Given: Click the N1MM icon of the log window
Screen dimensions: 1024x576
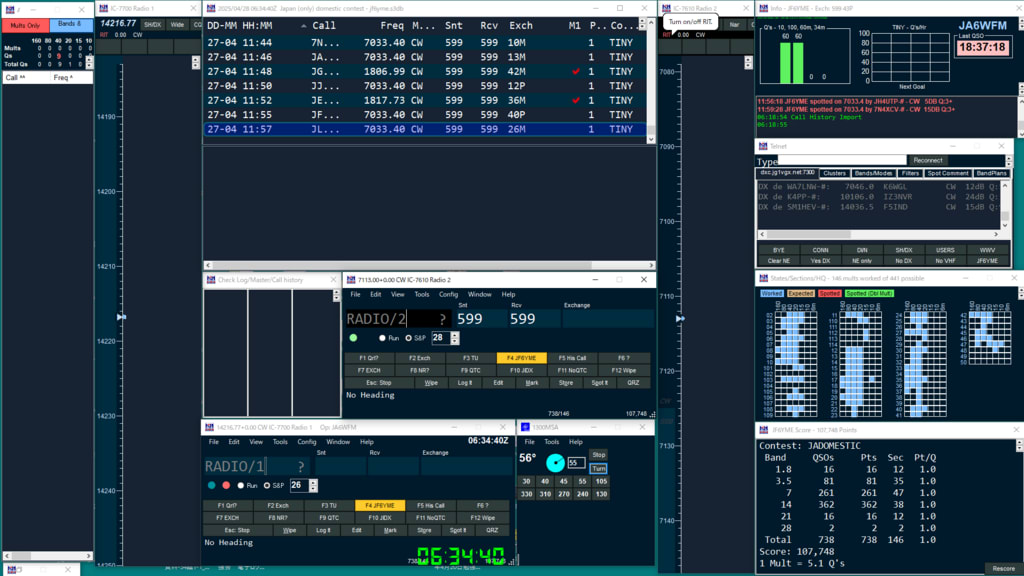Looking at the screenshot, I should pos(211,8).
